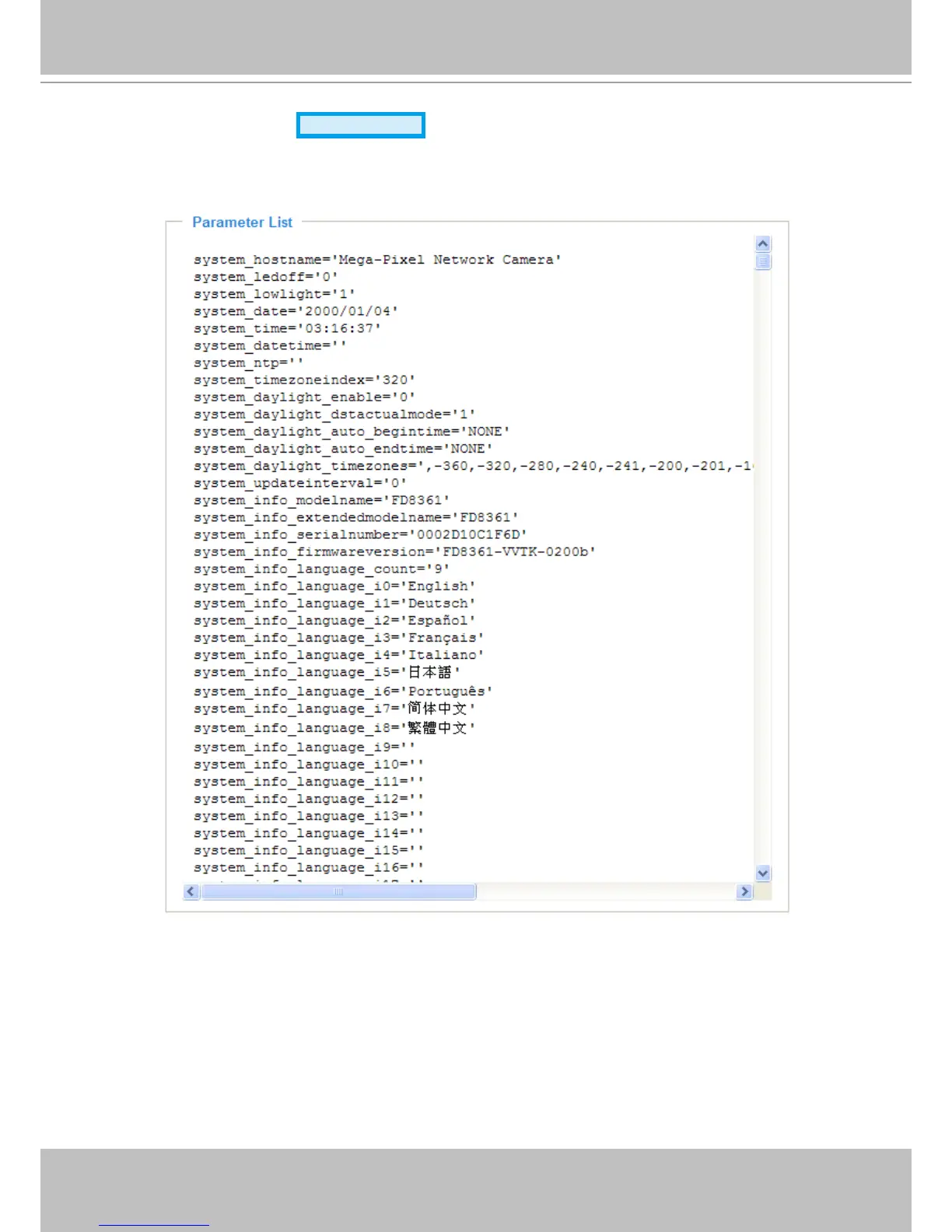Click the vertical scrollbar thumb
Viewport: 952px width, 1232px height.
(763, 261)
